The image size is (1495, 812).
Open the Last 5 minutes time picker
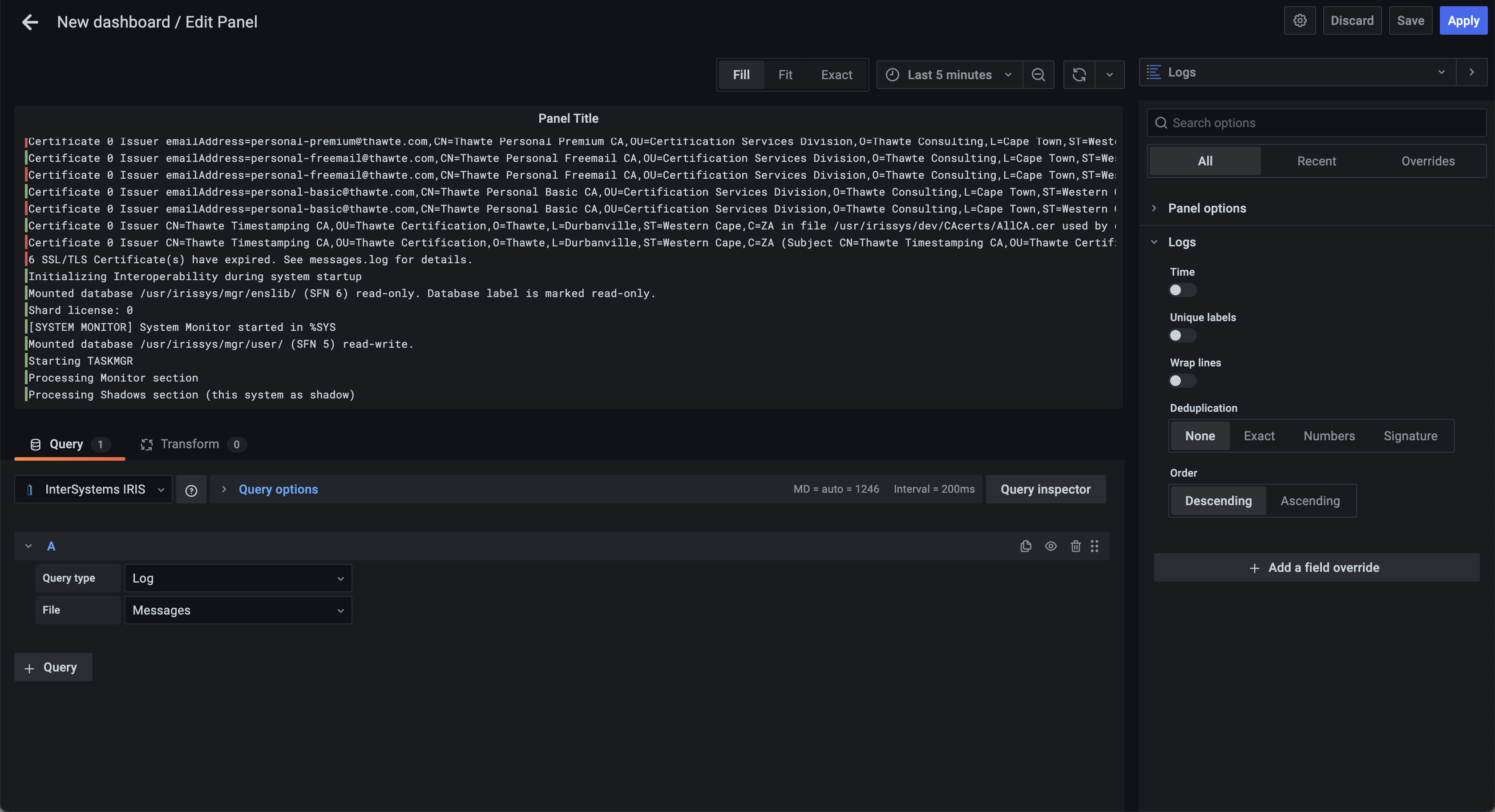tap(950, 75)
